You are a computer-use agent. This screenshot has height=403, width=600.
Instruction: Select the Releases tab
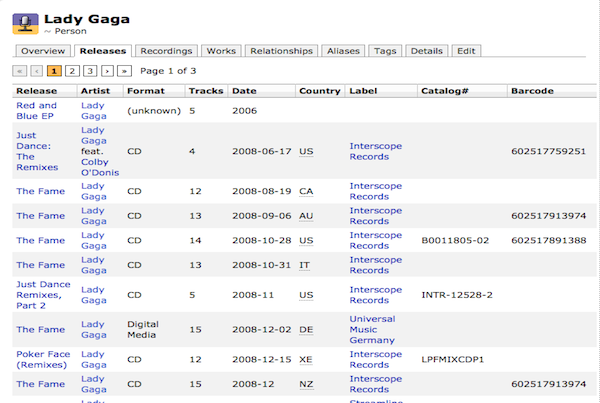point(103,51)
